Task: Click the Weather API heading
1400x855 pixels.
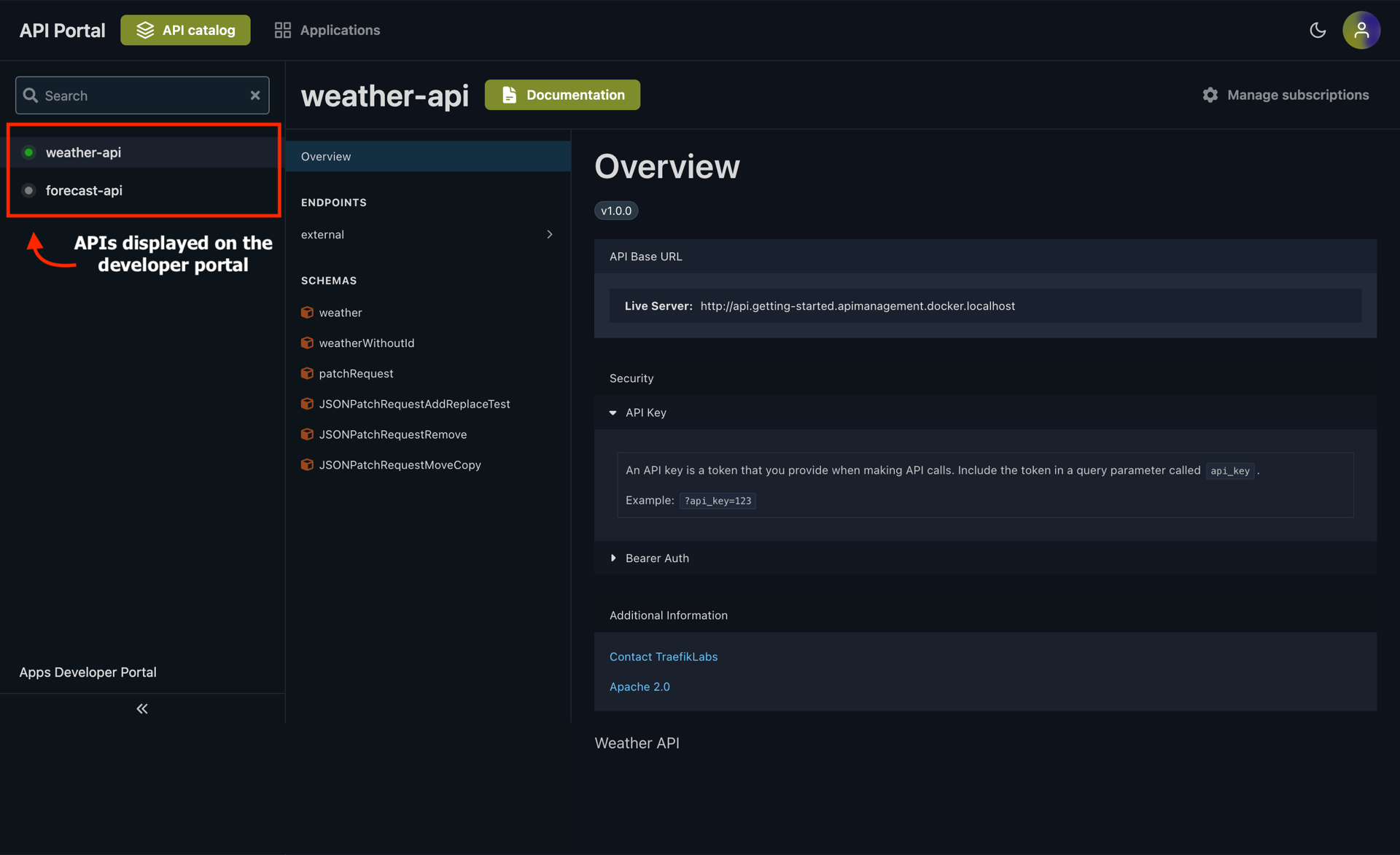Action: 637,743
